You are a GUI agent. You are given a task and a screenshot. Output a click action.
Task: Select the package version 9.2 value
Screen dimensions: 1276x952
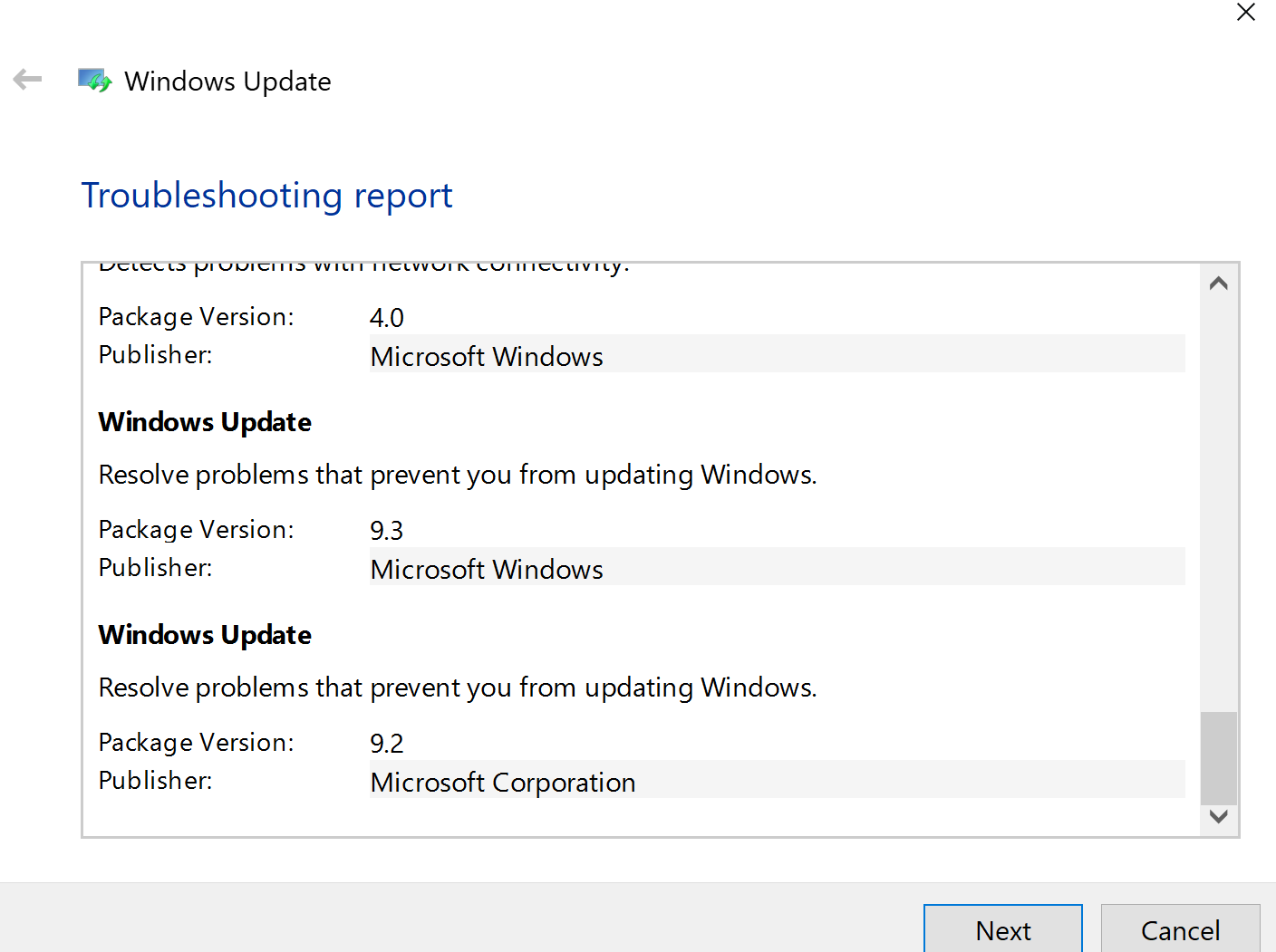[387, 744]
